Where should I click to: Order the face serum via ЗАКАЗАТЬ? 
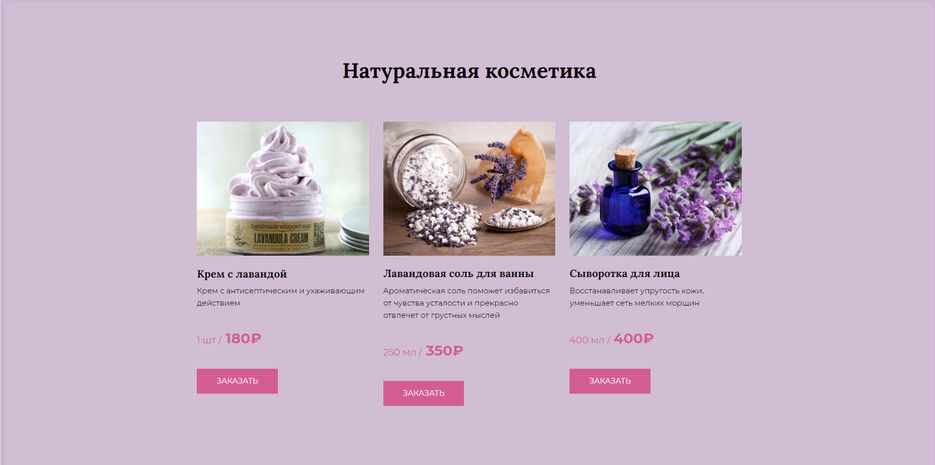point(609,381)
